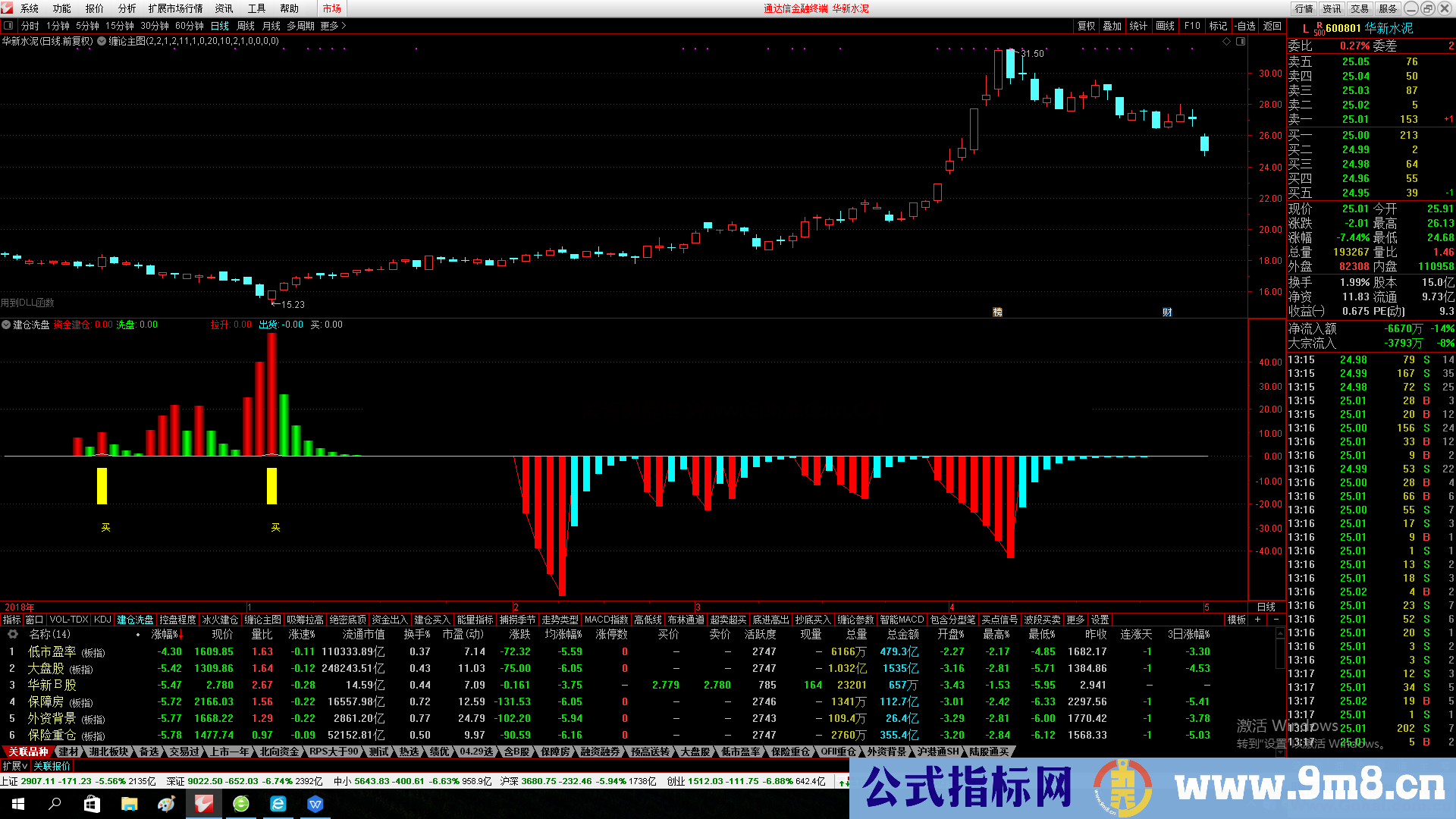Click the 榜 ranking marker on the chart
The image size is (1456, 819).
coord(997,312)
